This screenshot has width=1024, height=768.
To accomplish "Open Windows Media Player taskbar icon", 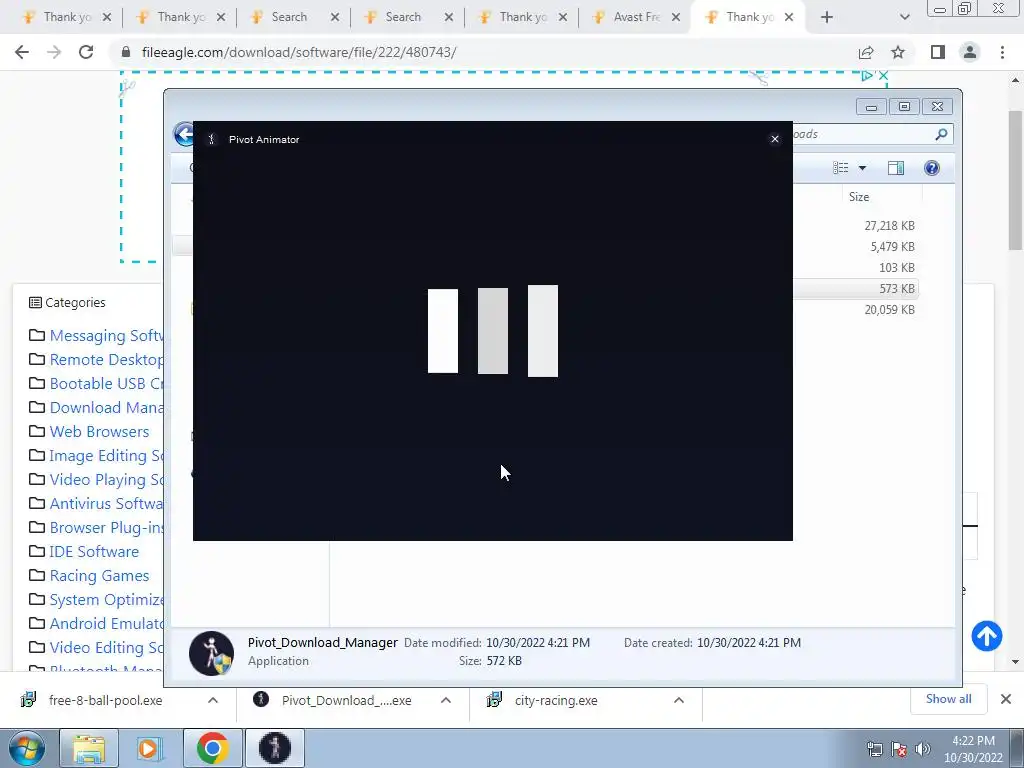I will (x=150, y=748).
